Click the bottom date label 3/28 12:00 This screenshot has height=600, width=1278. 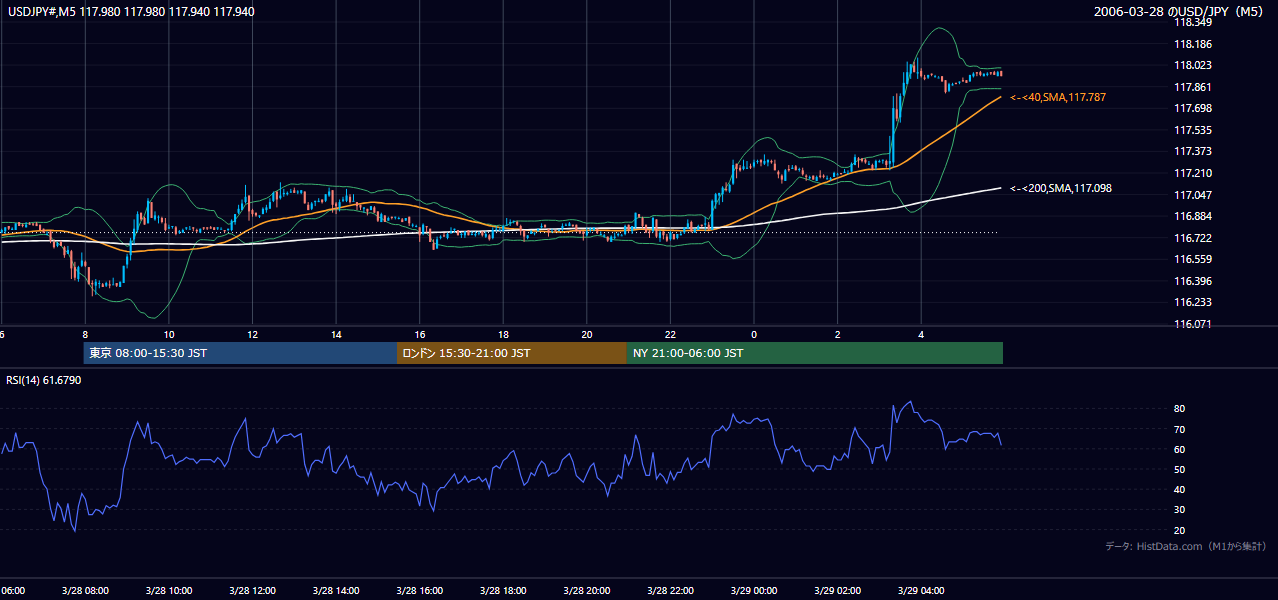coord(252,591)
